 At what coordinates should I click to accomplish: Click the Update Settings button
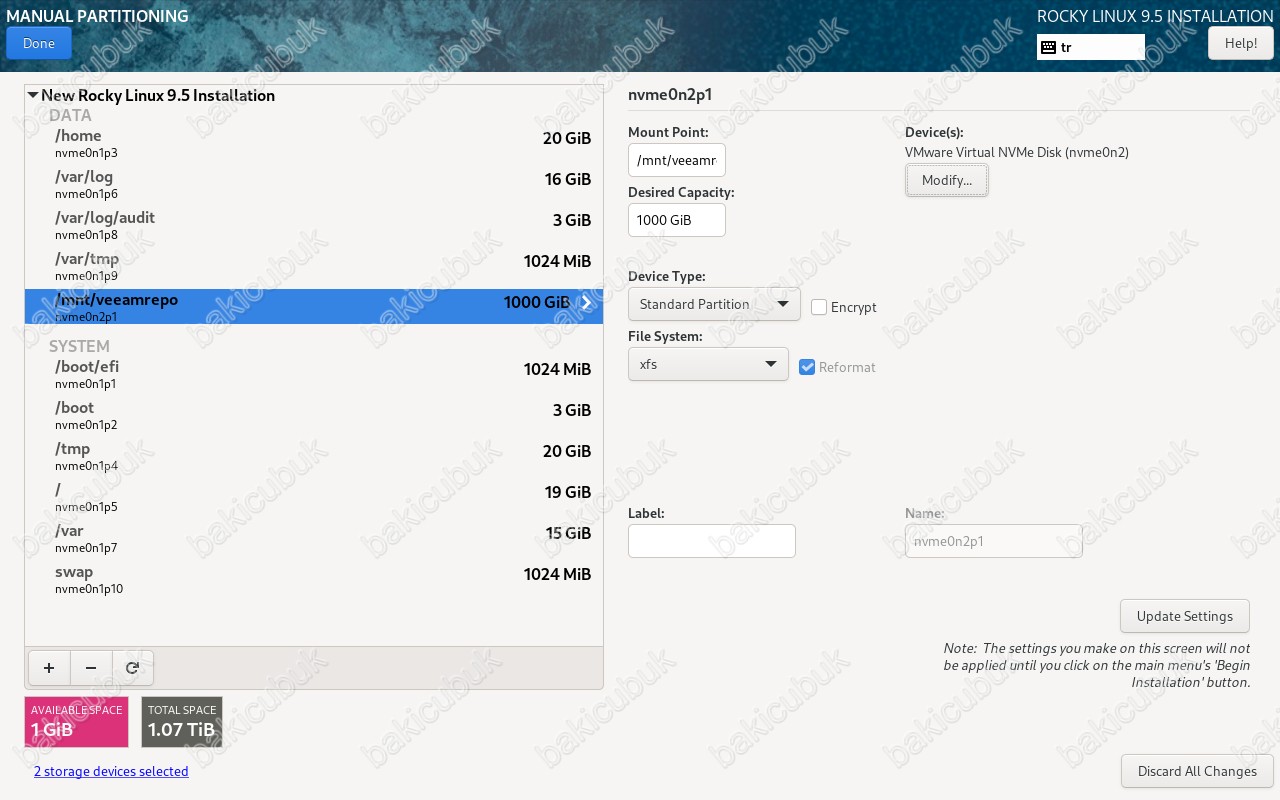(1185, 616)
